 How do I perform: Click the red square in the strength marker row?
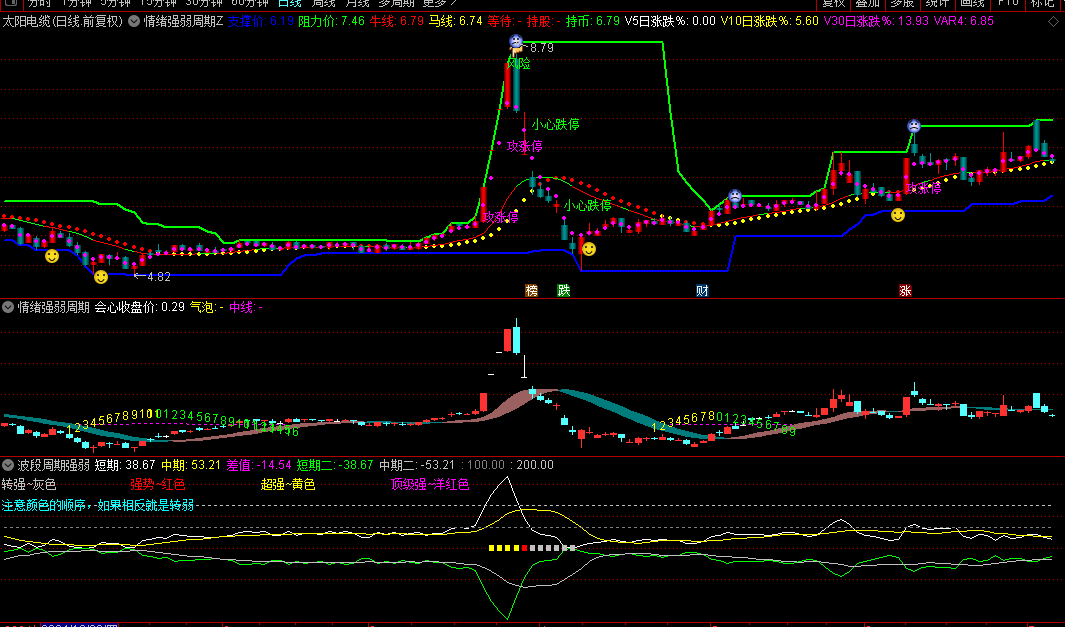[524, 548]
